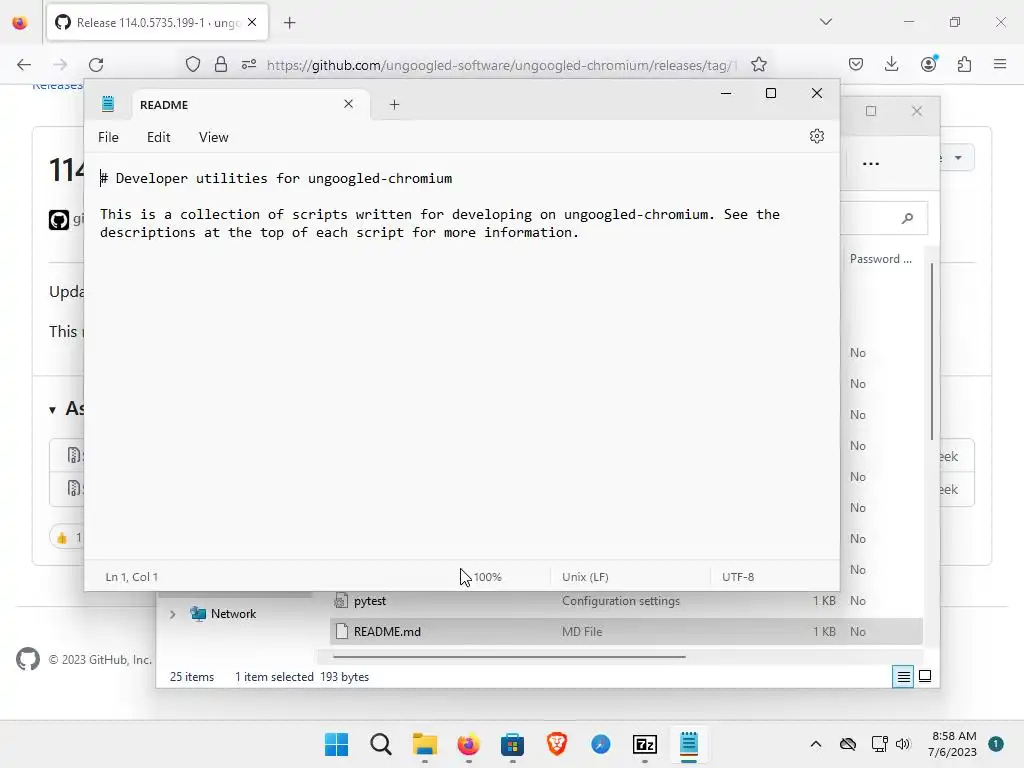Click the site security padlock icon

click(221, 64)
